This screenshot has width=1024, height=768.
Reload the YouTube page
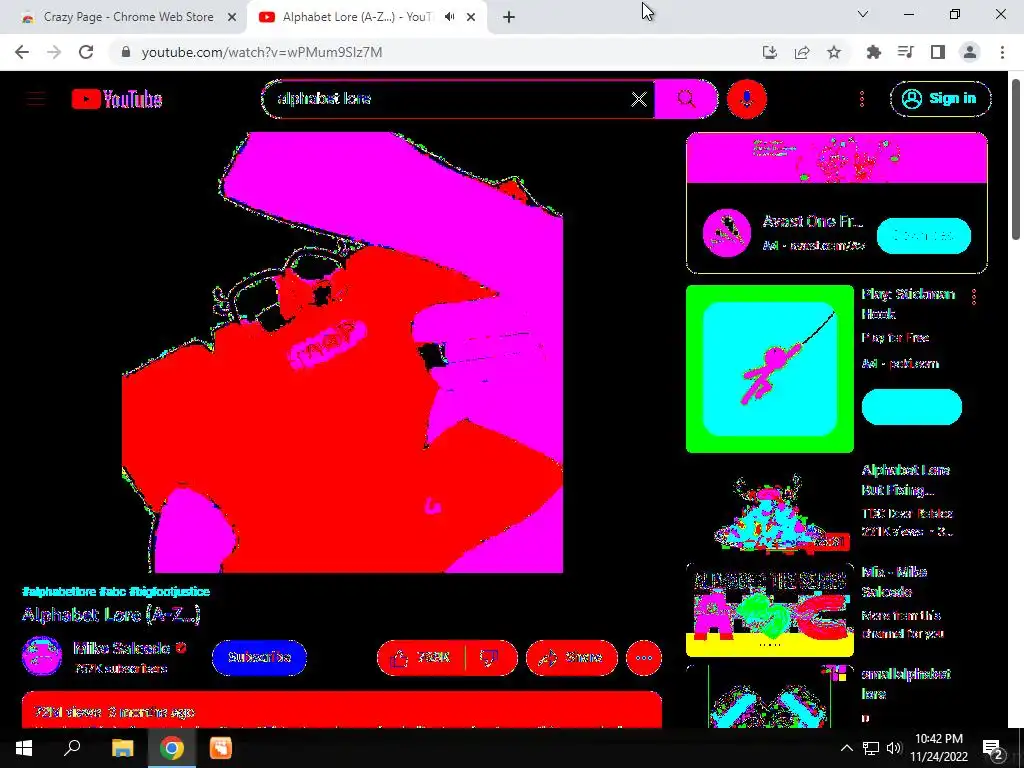point(86,52)
